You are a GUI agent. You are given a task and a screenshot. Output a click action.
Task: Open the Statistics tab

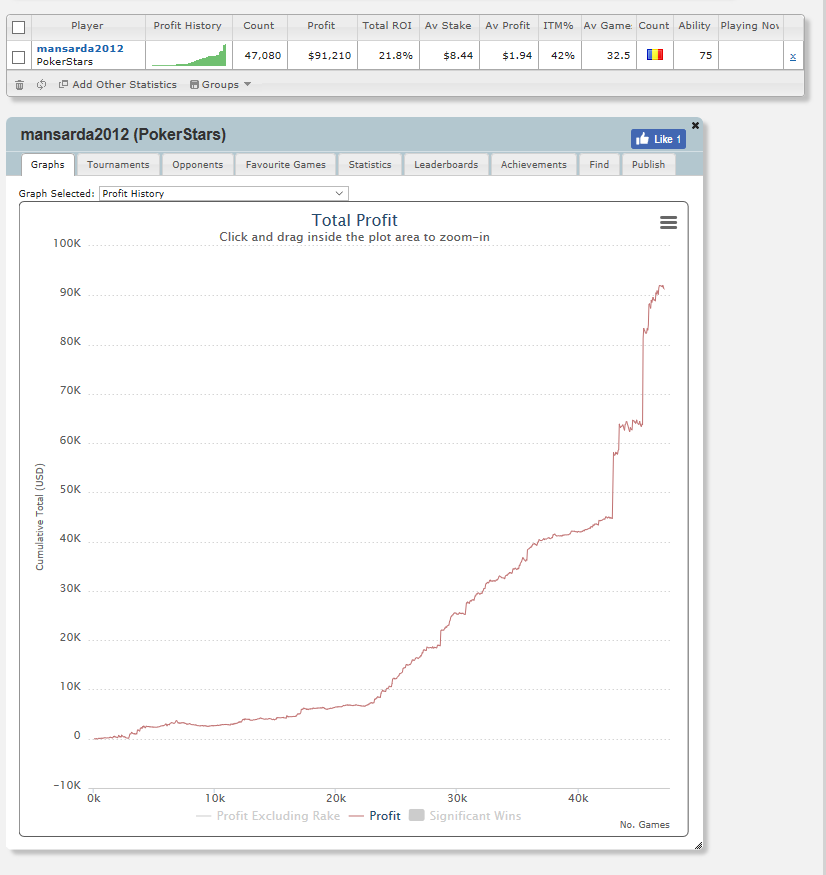[369, 165]
